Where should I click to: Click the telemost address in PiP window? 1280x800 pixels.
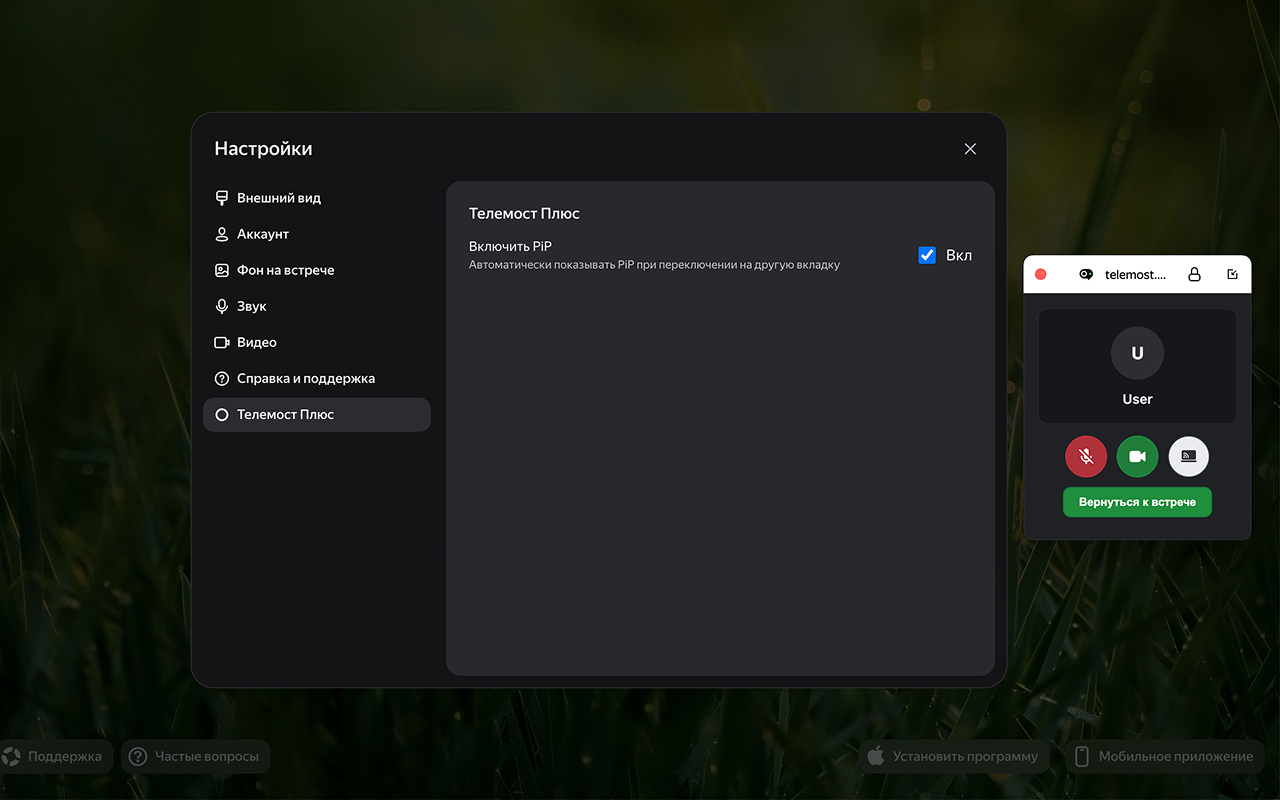[x=1136, y=274]
